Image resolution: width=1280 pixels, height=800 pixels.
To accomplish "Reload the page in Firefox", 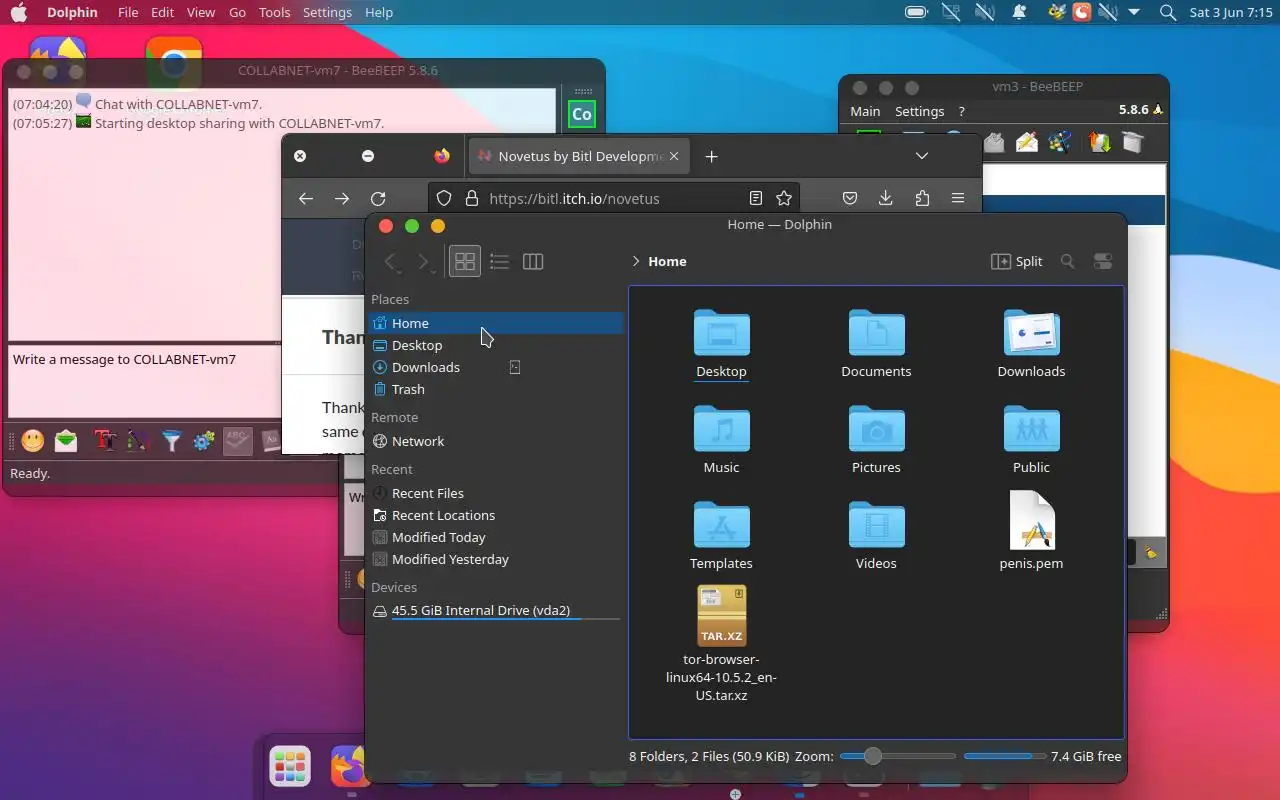I will pyautogui.click(x=378, y=198).
